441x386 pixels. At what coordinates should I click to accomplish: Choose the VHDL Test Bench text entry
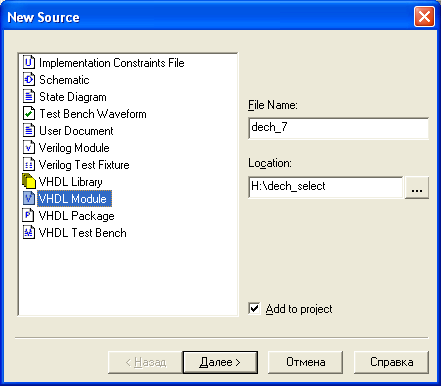82,233
